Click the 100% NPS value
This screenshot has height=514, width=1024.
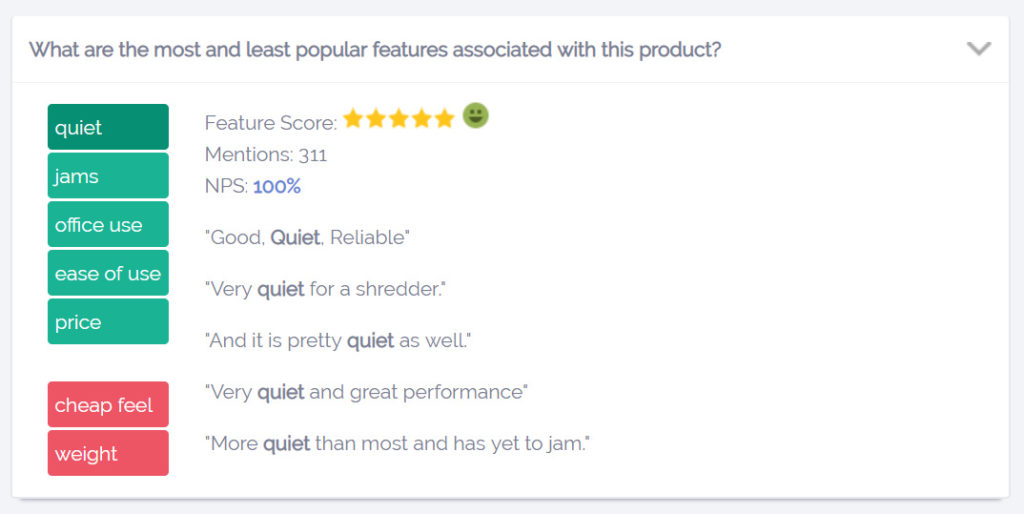(x=277, y=186)
